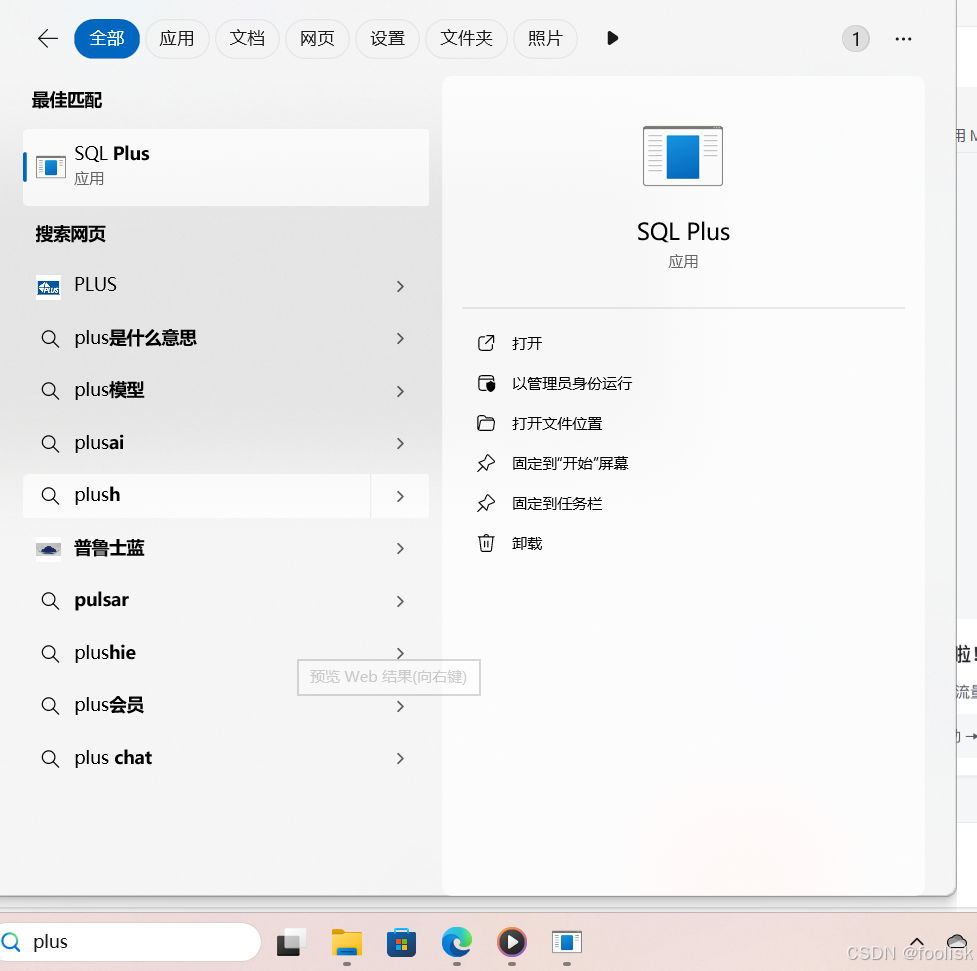The height and width of the screenshot is (971, 977).
Task: Search web for pulsar
Action: (226, 601)
